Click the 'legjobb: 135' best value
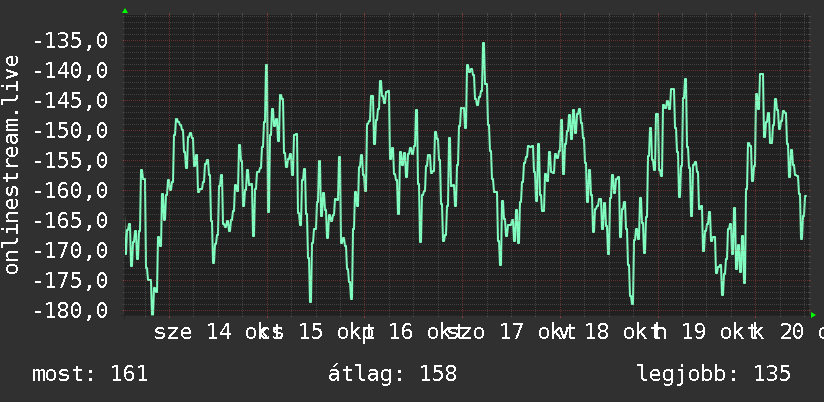This screenshot has height=402, width=824. point(714,375)
